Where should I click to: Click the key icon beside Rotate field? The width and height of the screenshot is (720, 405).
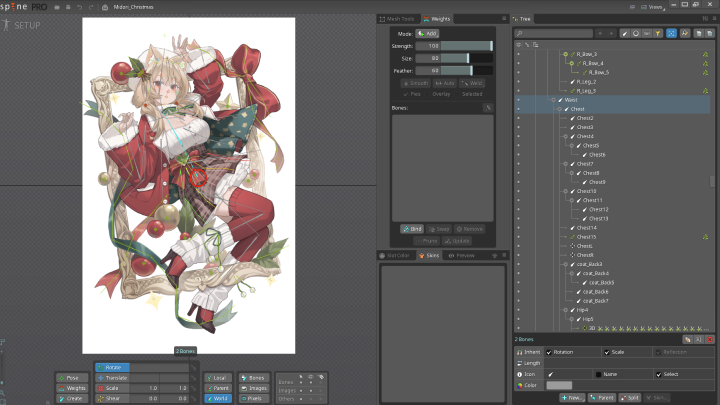tap(194, 367)
